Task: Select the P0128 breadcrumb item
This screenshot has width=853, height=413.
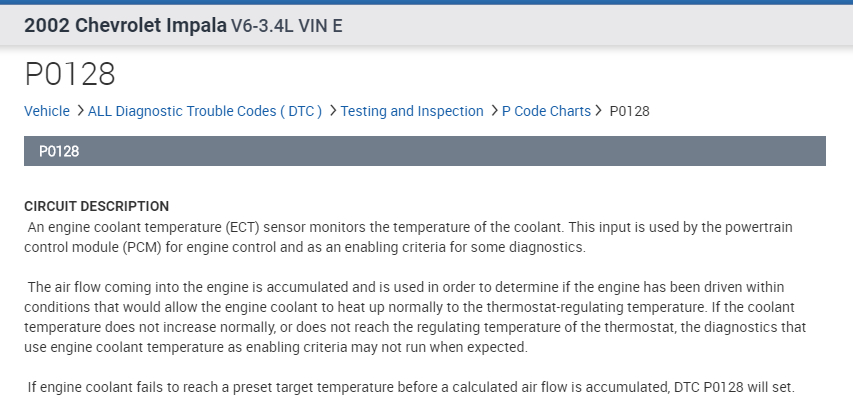Action: (x=630, y=111)
